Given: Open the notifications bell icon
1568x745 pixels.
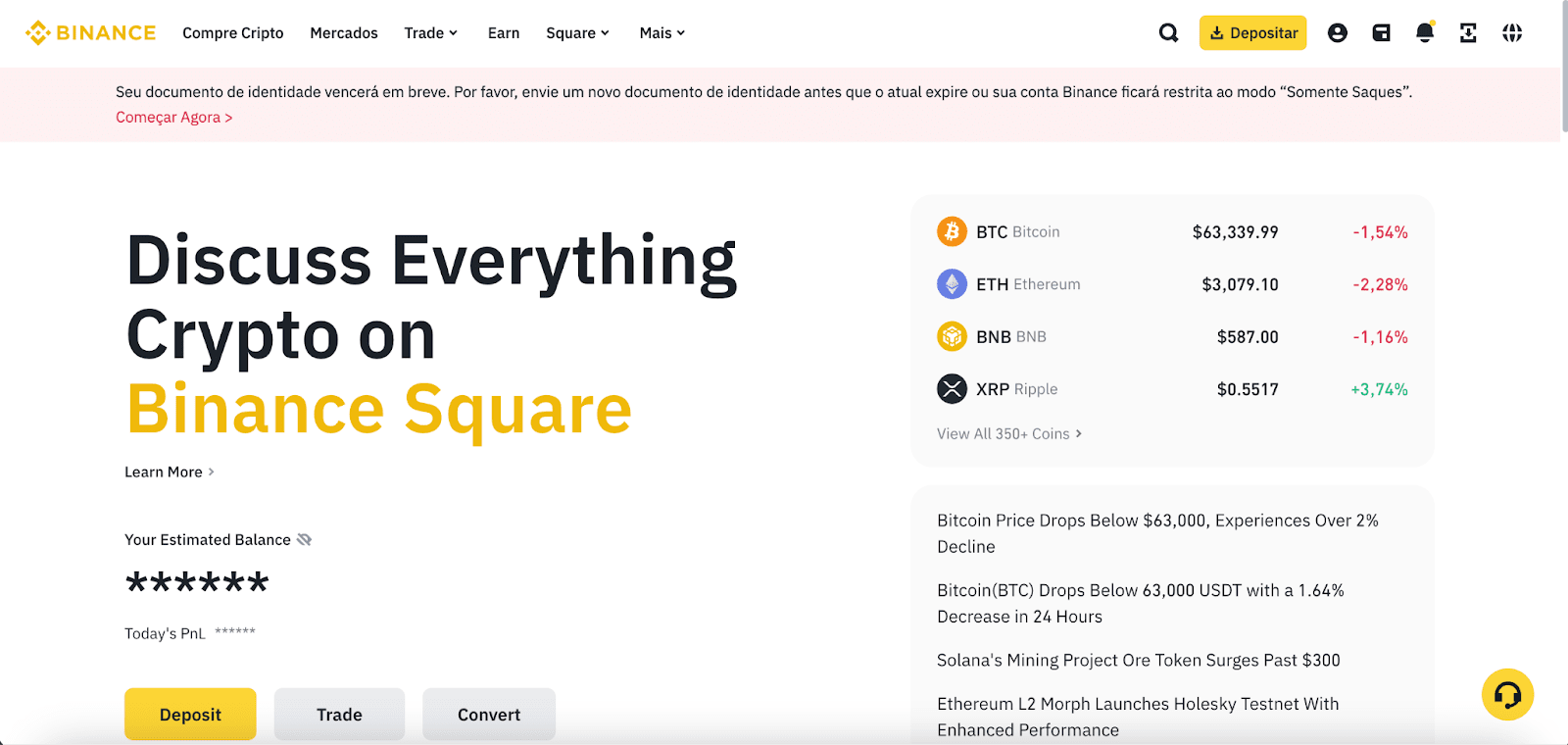Looking at the screenshot, I should pyautogui.click(x=1425, y=32).
